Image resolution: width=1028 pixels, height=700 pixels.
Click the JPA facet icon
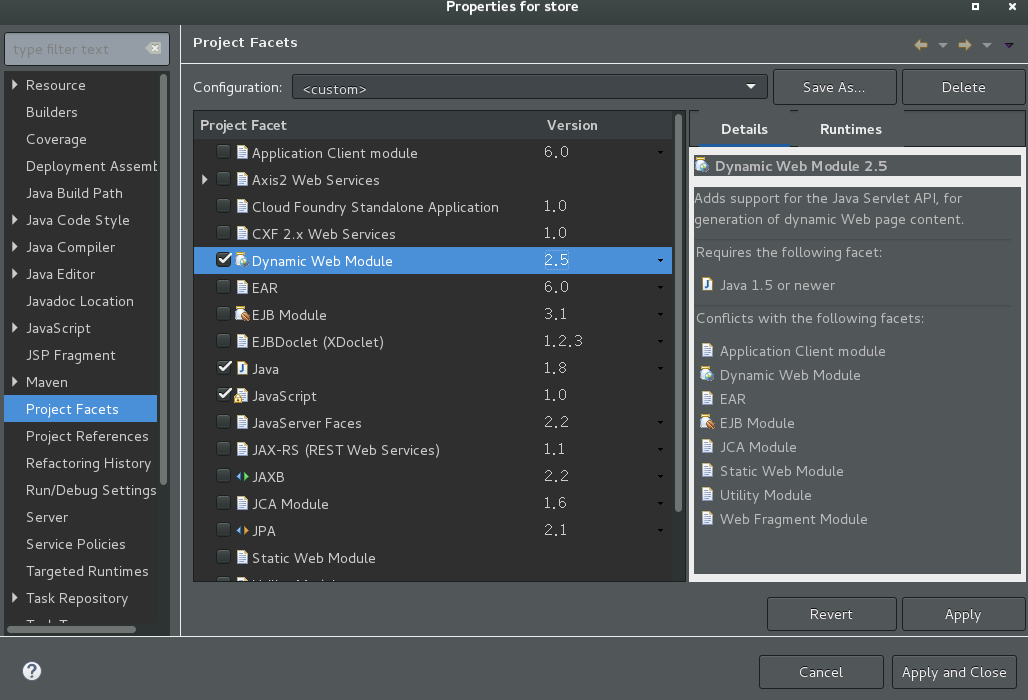pos(242,531)
